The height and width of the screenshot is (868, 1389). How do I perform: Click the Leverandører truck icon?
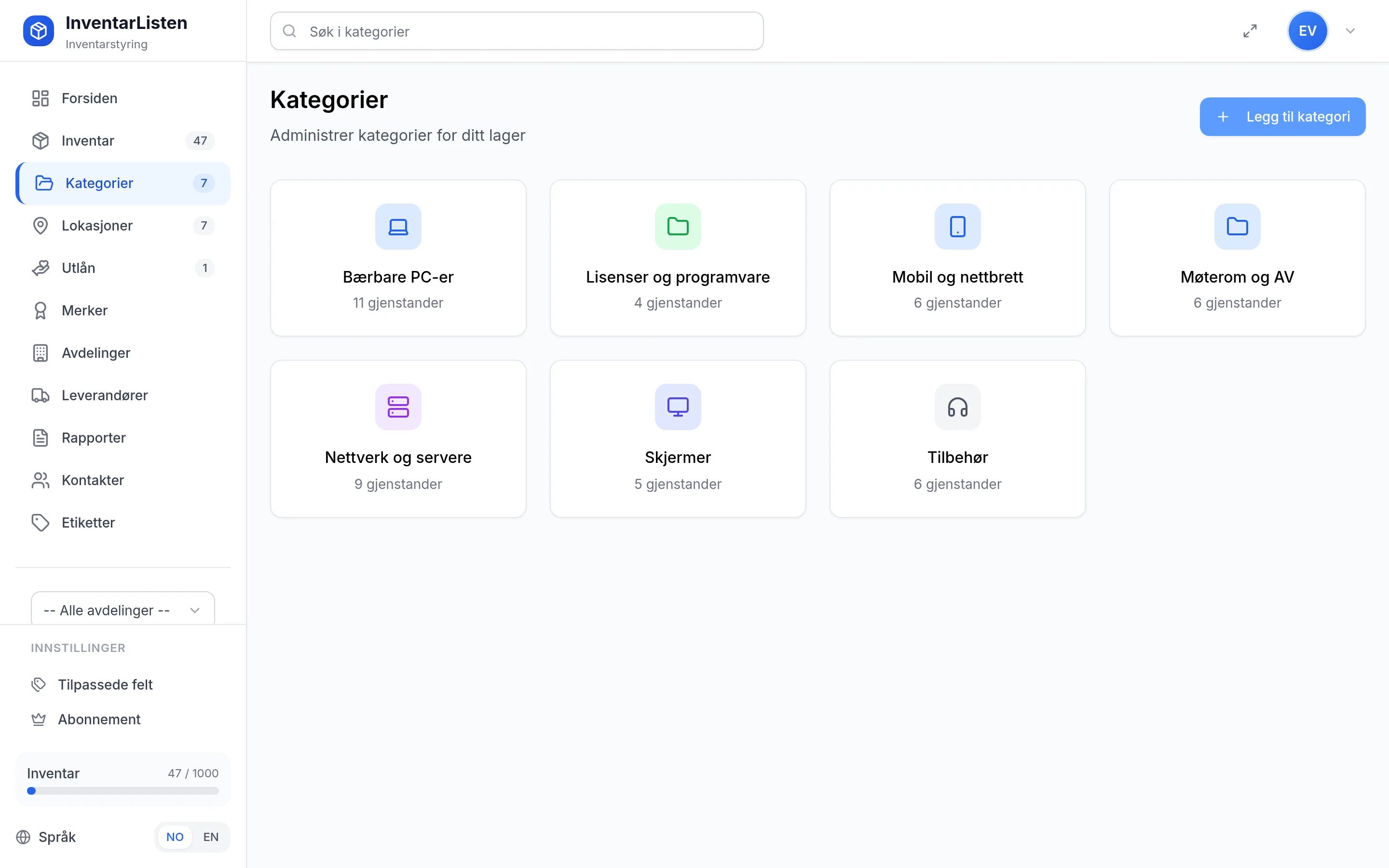coord(40,395)
